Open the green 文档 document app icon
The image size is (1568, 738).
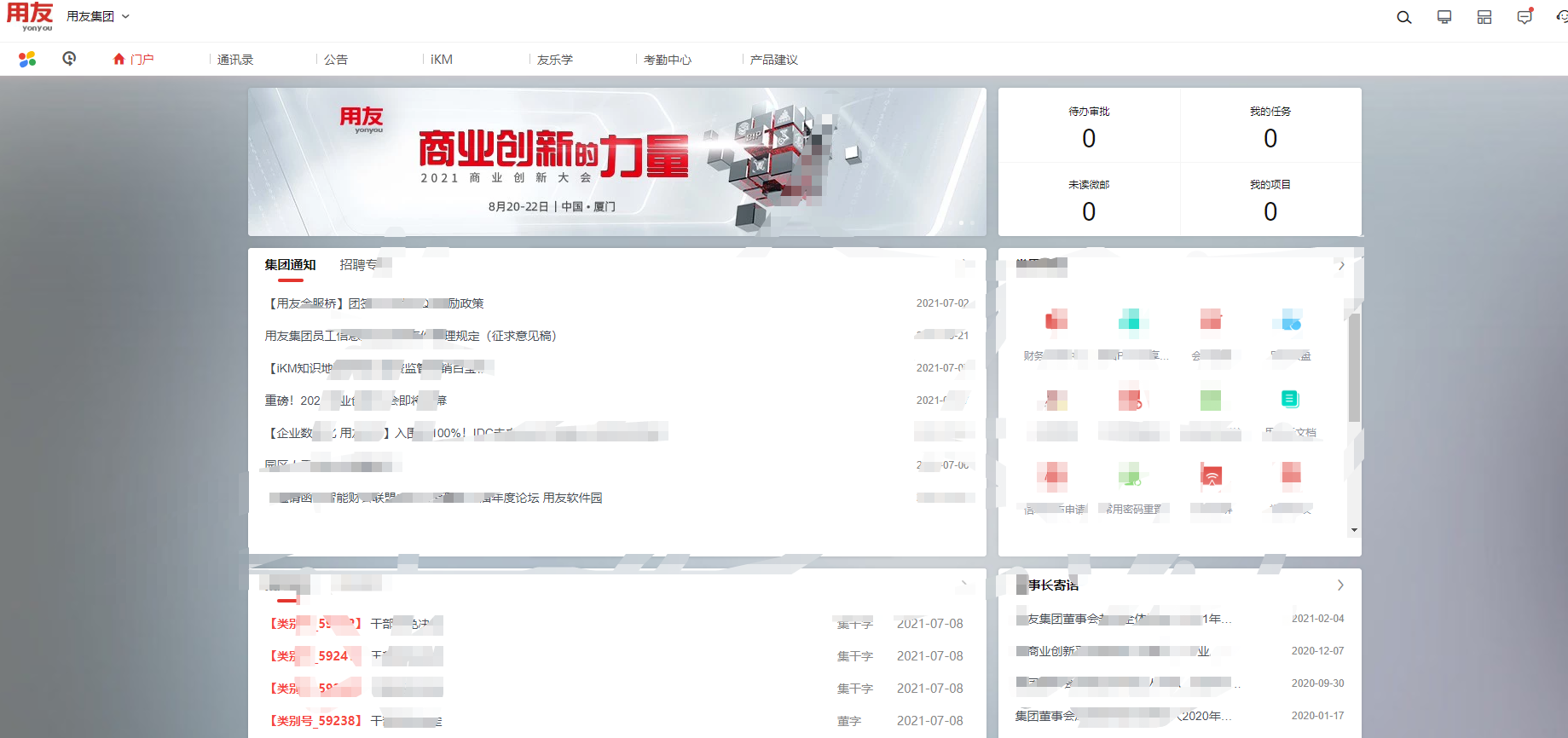[1290, 399]
